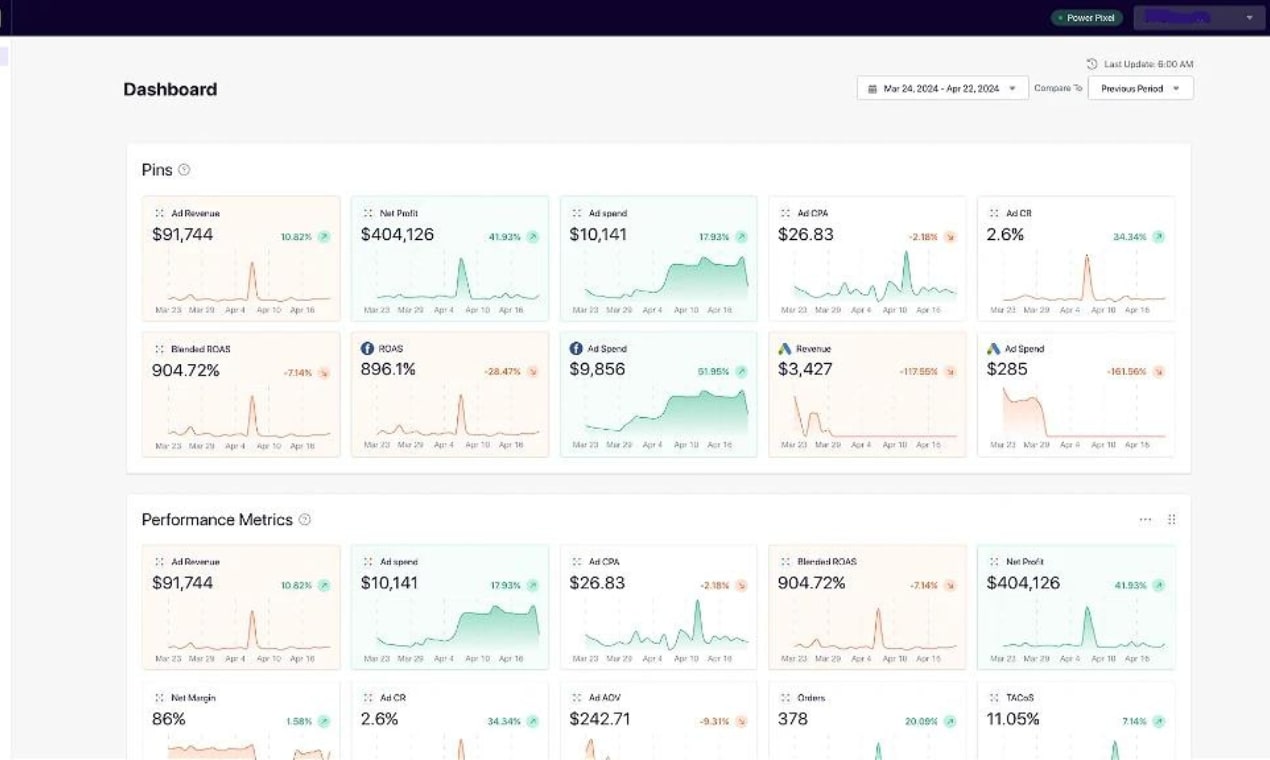Viewport: 1270px width, 760px height.
Task: Click the Performance Metrics grid layout icon
Action: coord(1172,520)
